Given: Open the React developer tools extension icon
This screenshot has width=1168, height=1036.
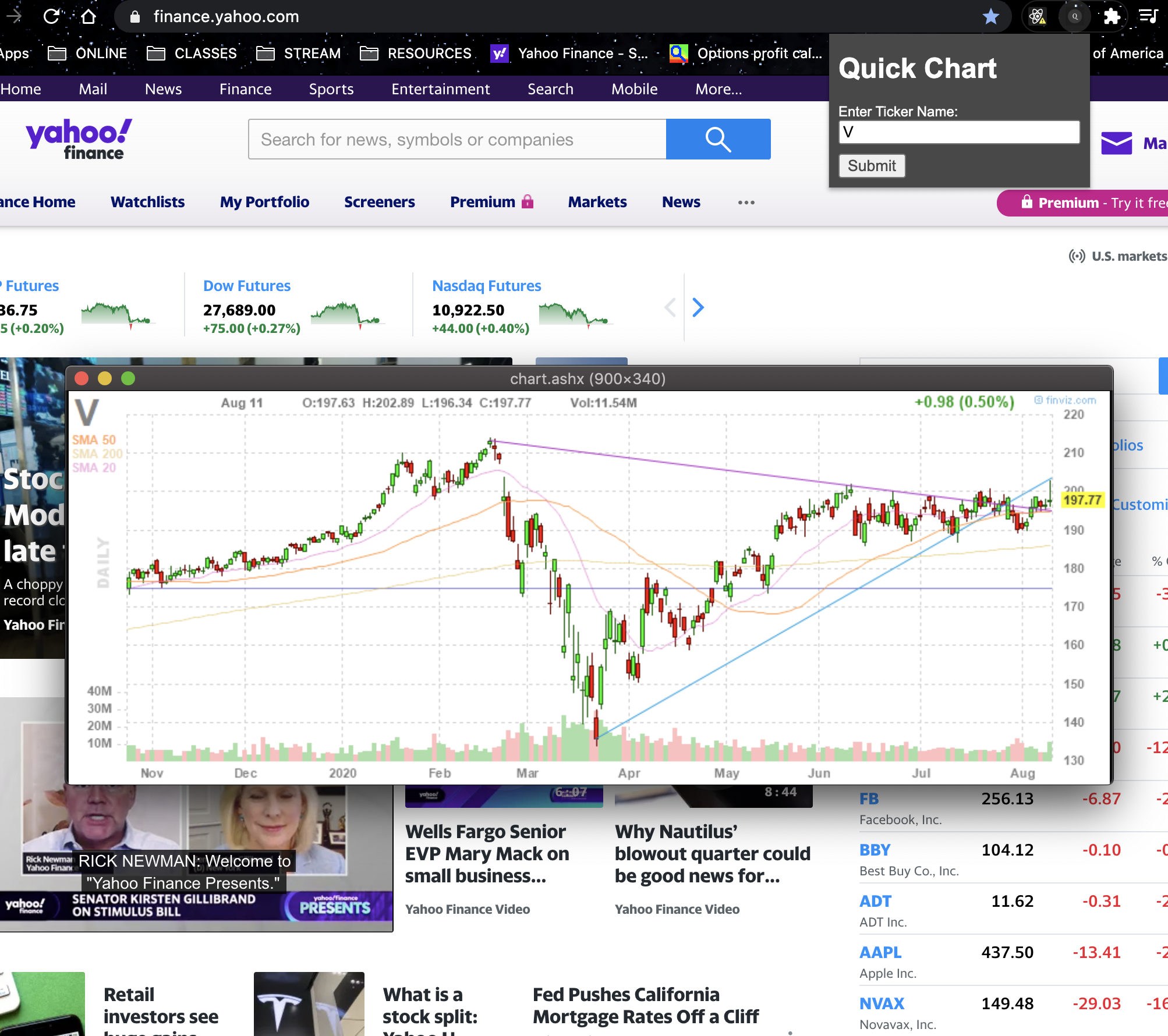Looking at the screenshot, I should (x=1037, y=16).
